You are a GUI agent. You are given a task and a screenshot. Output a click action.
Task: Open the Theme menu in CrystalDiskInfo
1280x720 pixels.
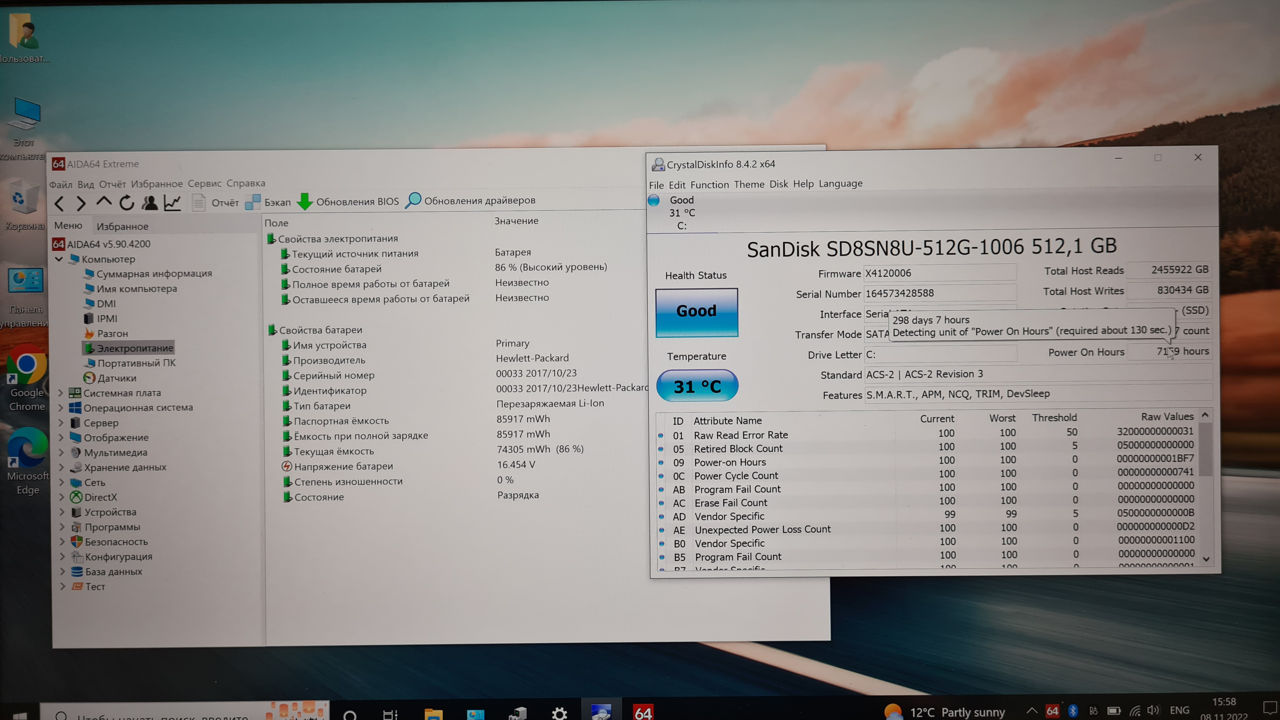(749, 184)
